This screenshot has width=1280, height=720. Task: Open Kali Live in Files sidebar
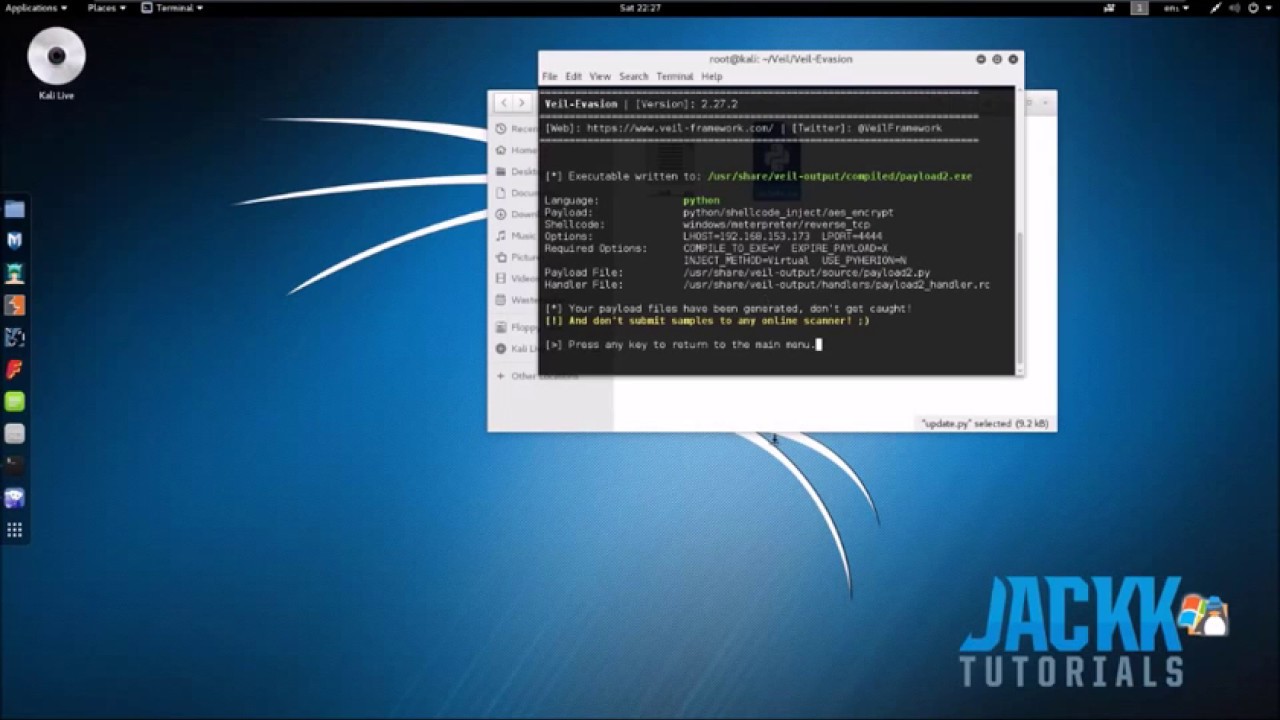(516, 349)
